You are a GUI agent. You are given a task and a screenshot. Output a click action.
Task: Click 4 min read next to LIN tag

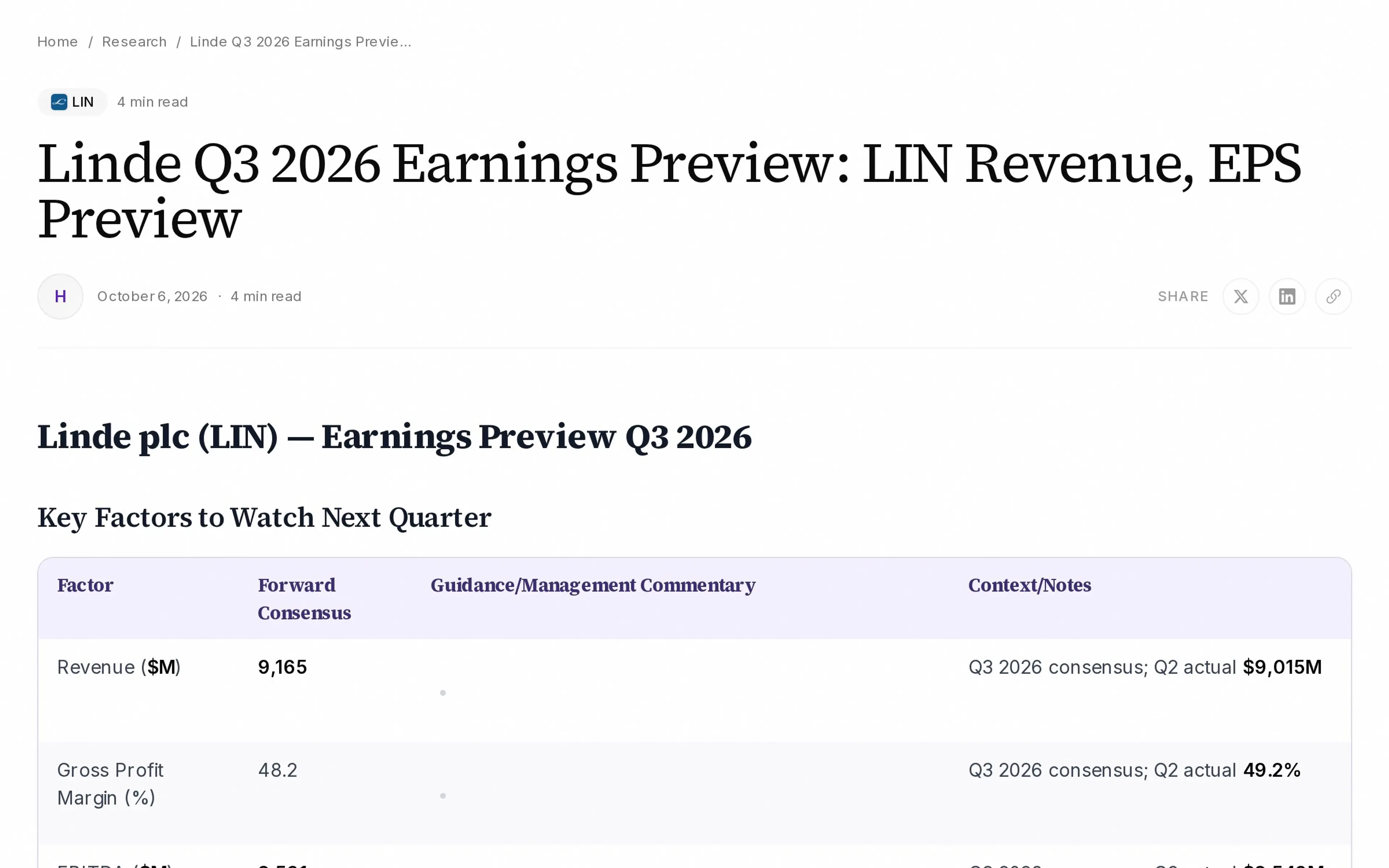point(153,102)
